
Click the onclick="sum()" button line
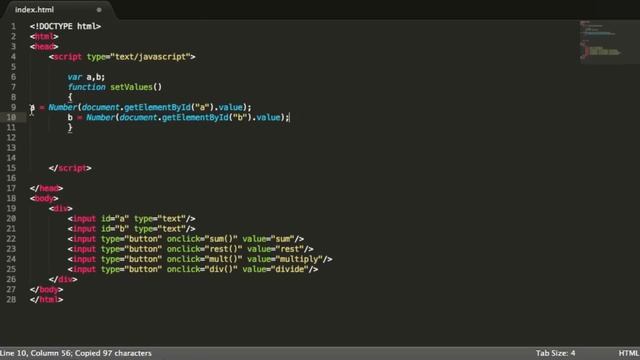tap(186, 239)
